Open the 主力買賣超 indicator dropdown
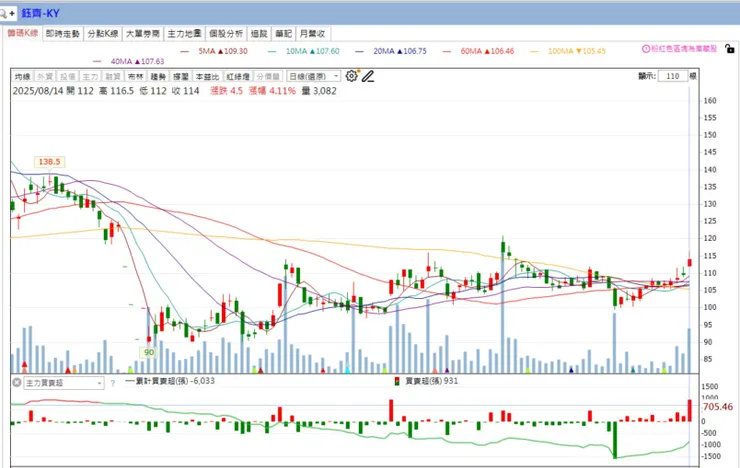Image resolution: width=740 pixels, height=468 pixels. click(x=64, y=383)
